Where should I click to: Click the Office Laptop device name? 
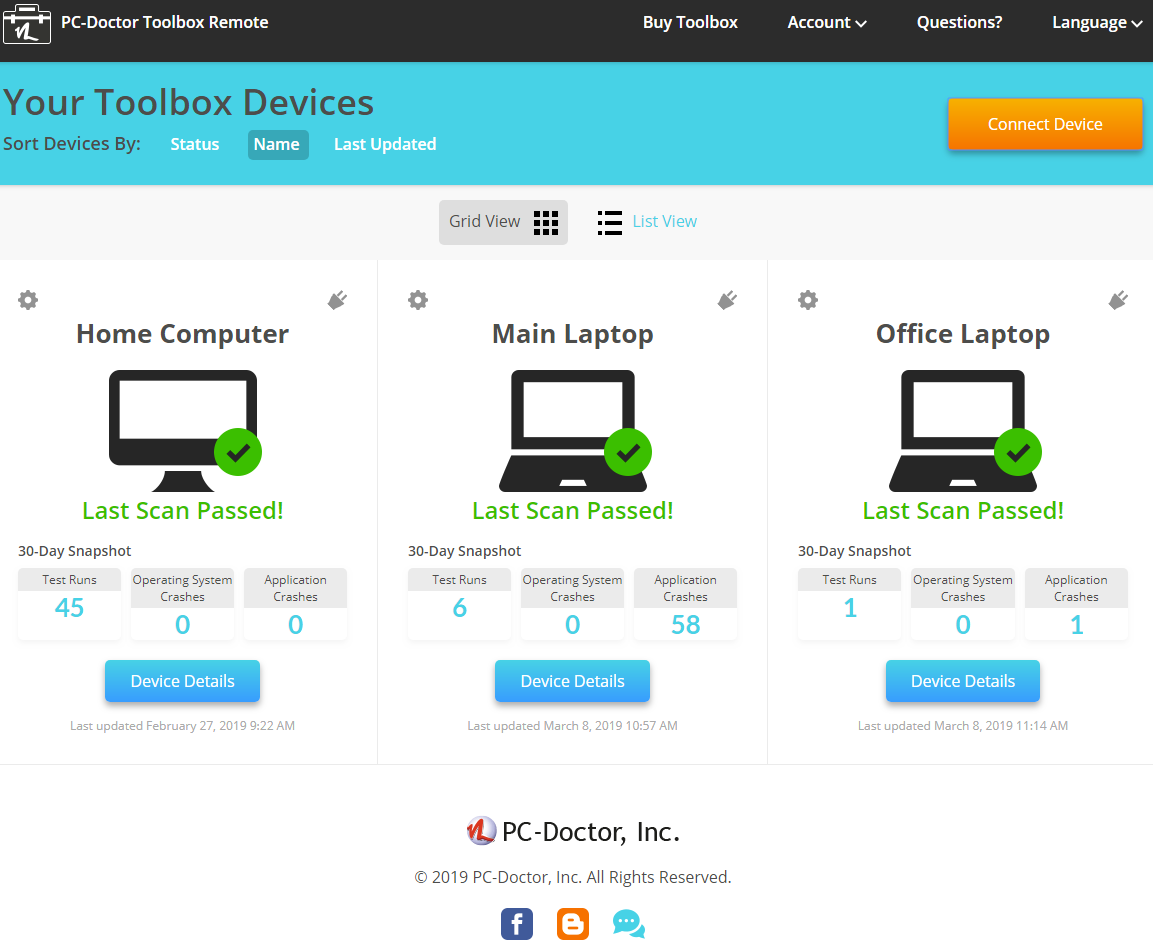pos(963,335)
